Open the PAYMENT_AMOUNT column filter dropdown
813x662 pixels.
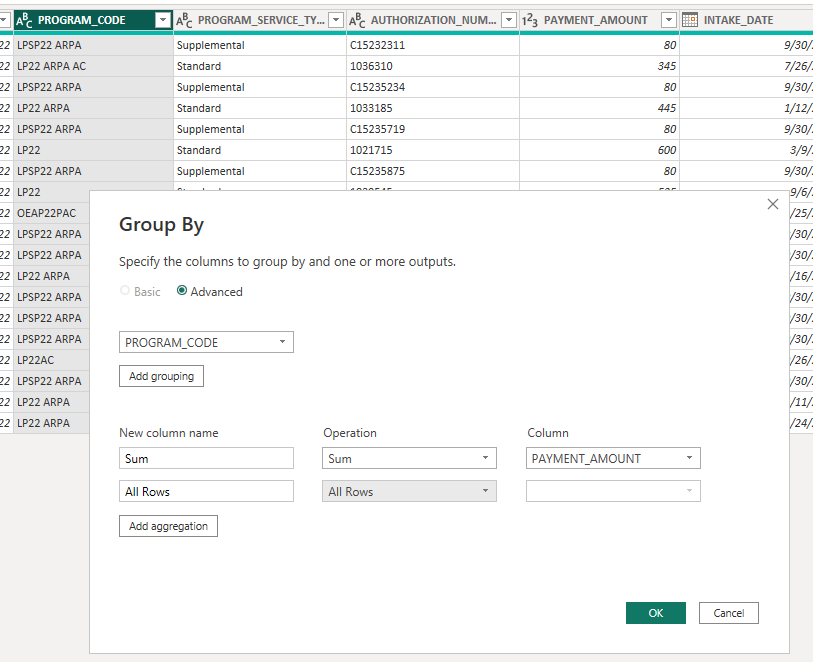tap(669, 20)
